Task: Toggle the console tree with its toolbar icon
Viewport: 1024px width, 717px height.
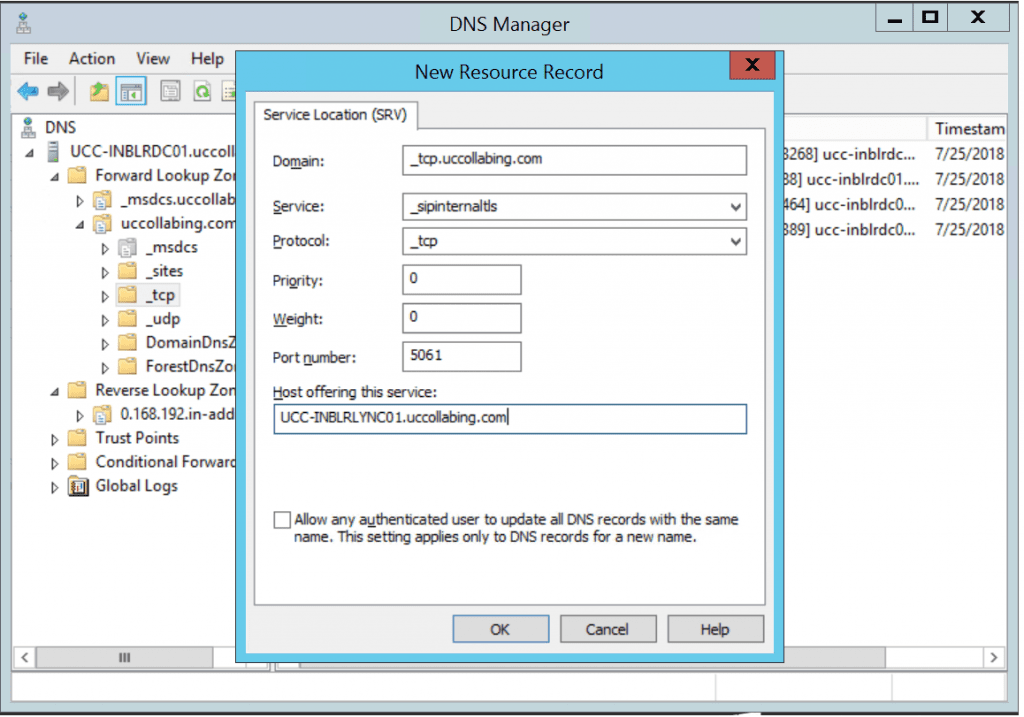Action: click(x=131, y=91)
